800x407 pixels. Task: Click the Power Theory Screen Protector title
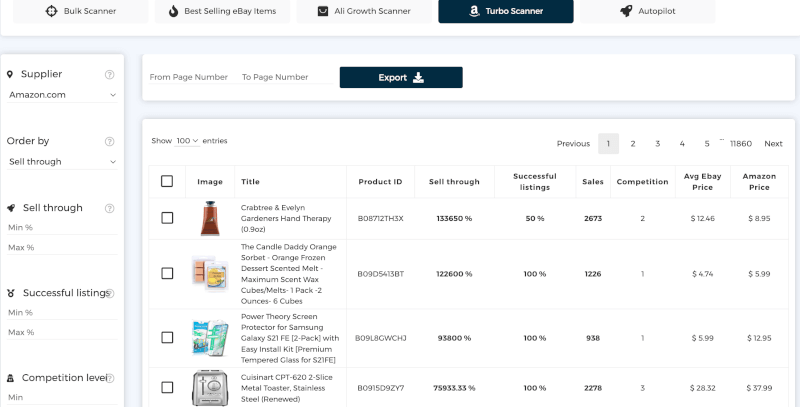290,338
